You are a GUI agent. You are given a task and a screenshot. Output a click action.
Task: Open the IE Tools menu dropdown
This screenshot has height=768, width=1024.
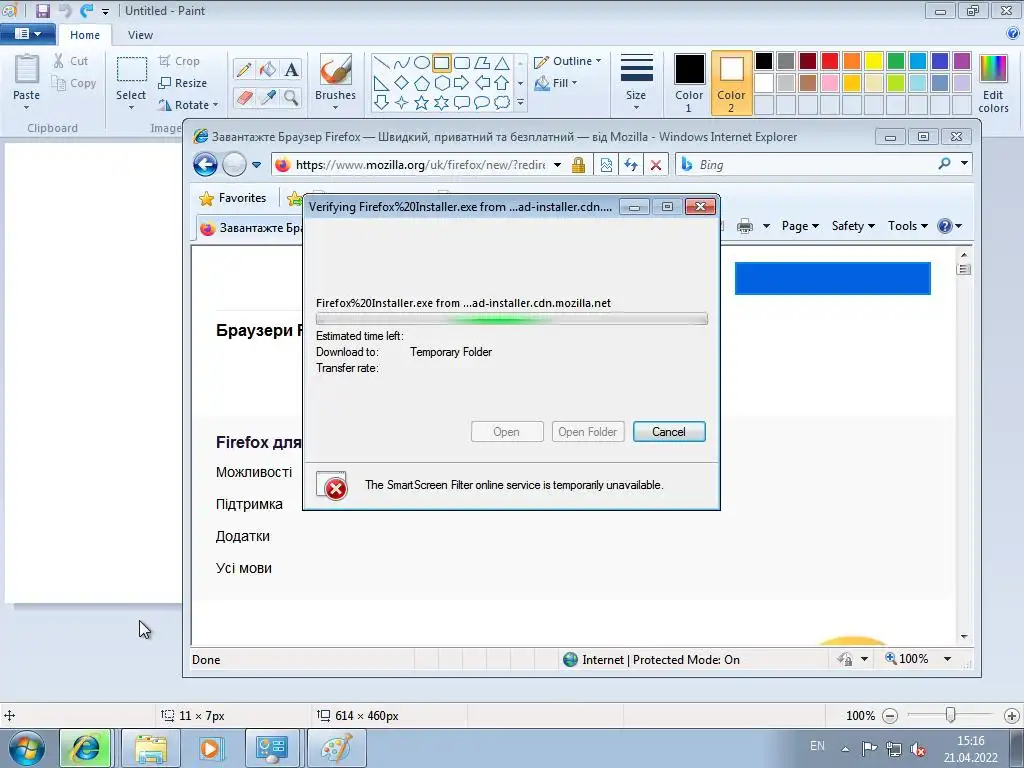907,226
